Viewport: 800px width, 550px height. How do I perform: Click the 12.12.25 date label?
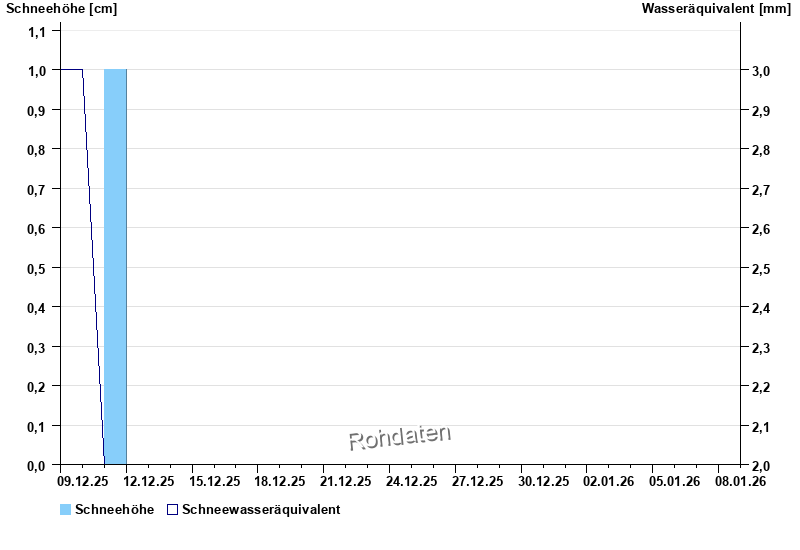(x=149, y=481)
